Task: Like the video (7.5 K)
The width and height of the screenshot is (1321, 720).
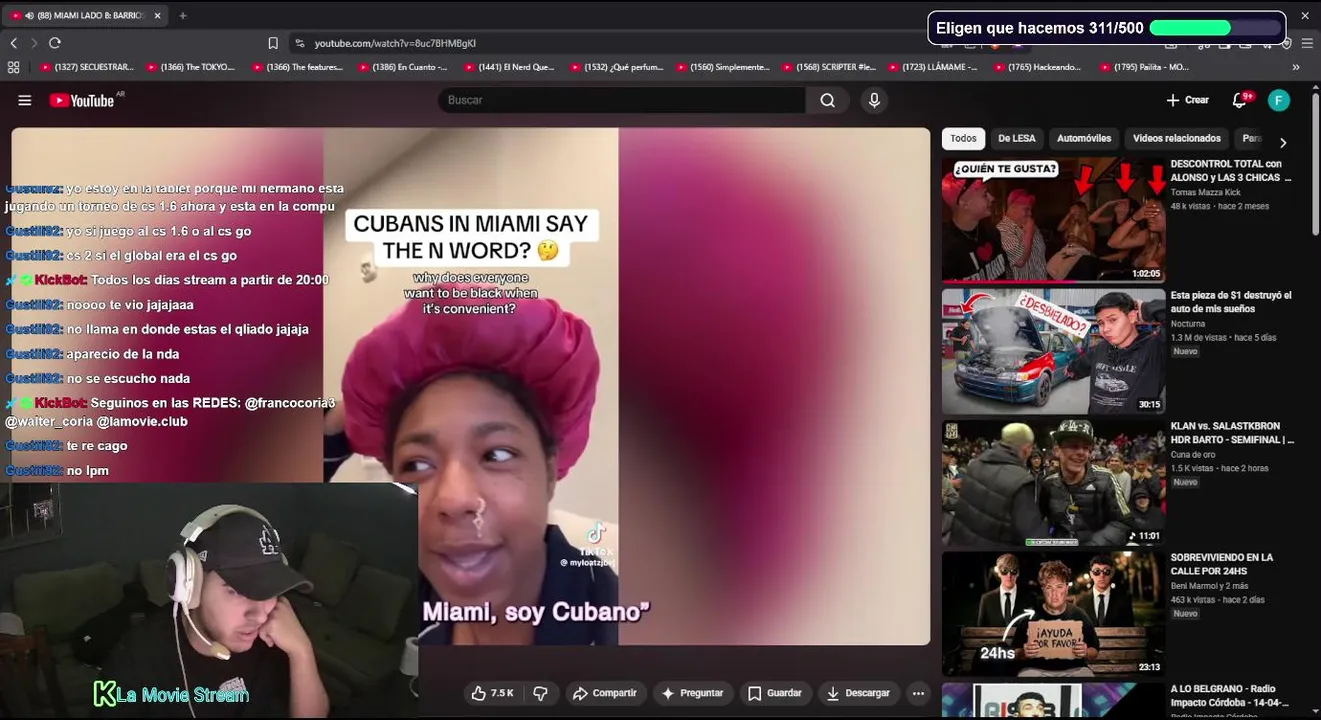Action: click(x=495, y=693)
